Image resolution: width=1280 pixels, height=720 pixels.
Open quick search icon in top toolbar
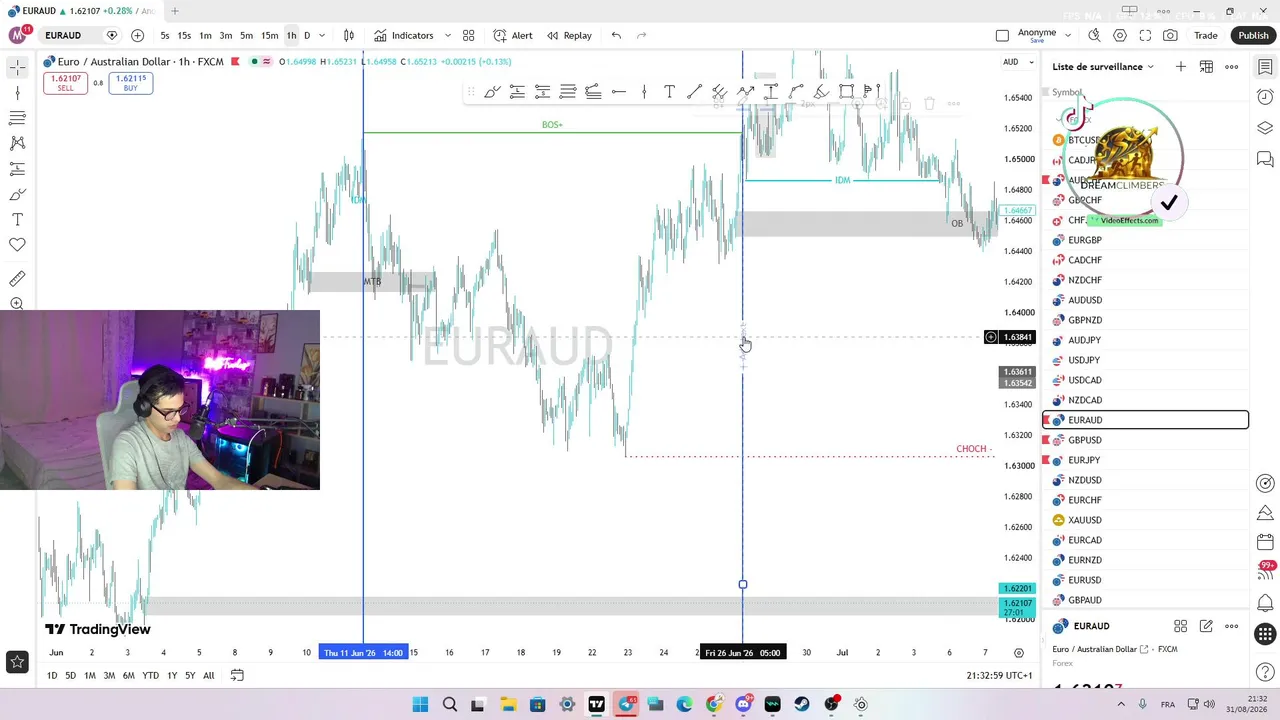(x=1094, y=36)
